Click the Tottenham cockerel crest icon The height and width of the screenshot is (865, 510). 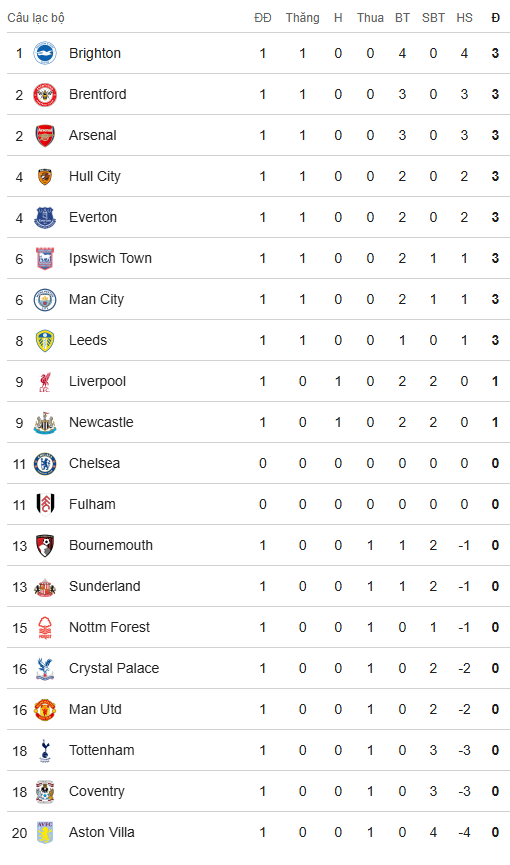pos(45,750)
